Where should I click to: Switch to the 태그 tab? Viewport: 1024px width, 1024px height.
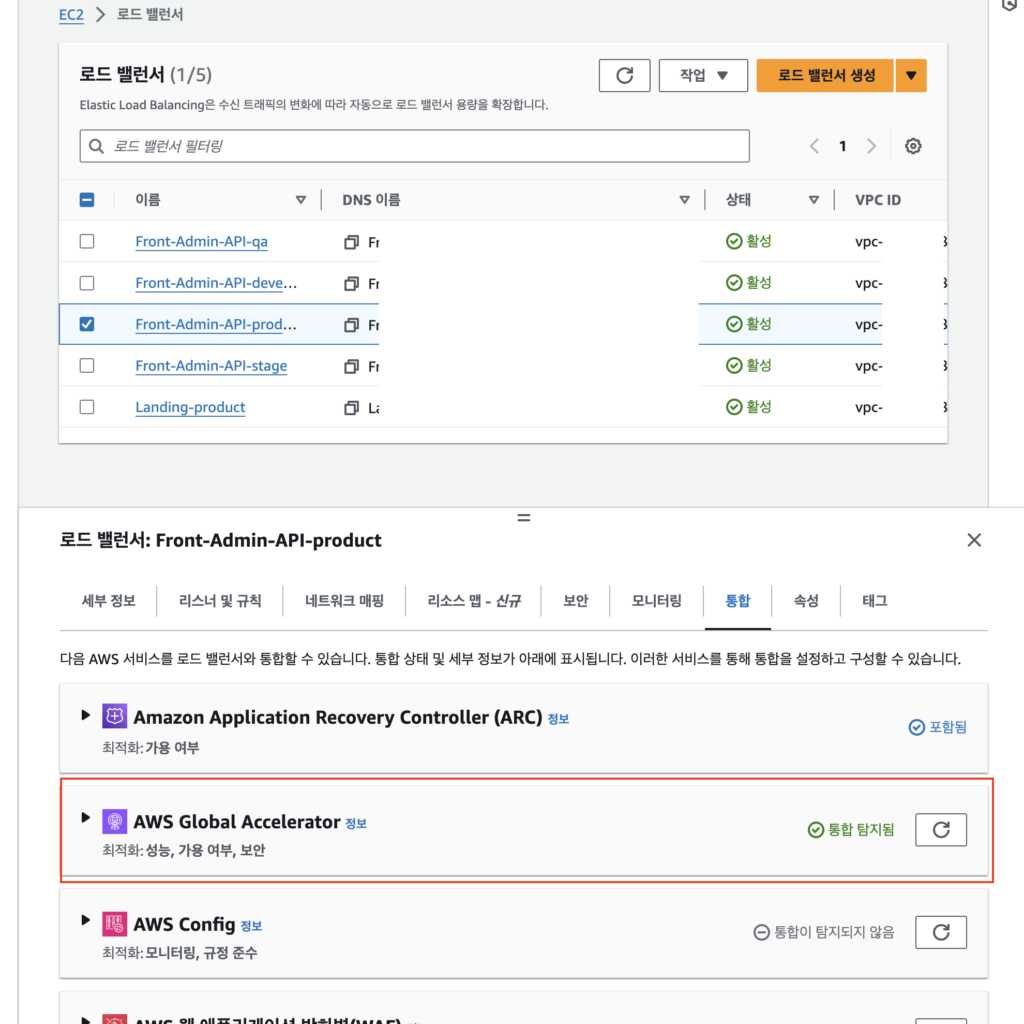point(873,601)
